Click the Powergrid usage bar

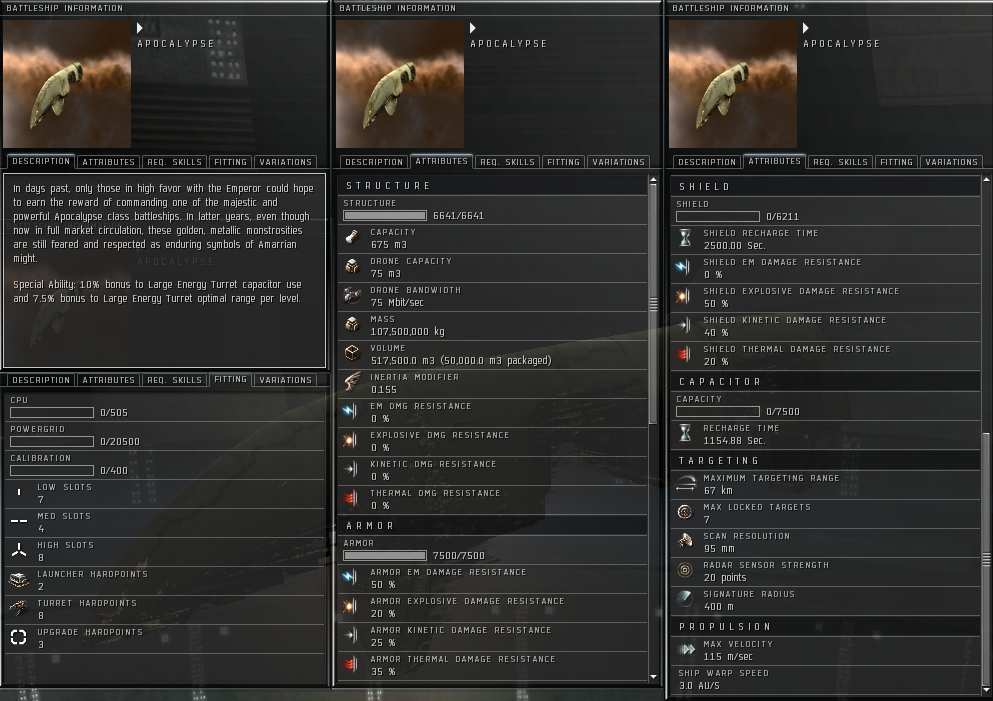tap(52, 441)
